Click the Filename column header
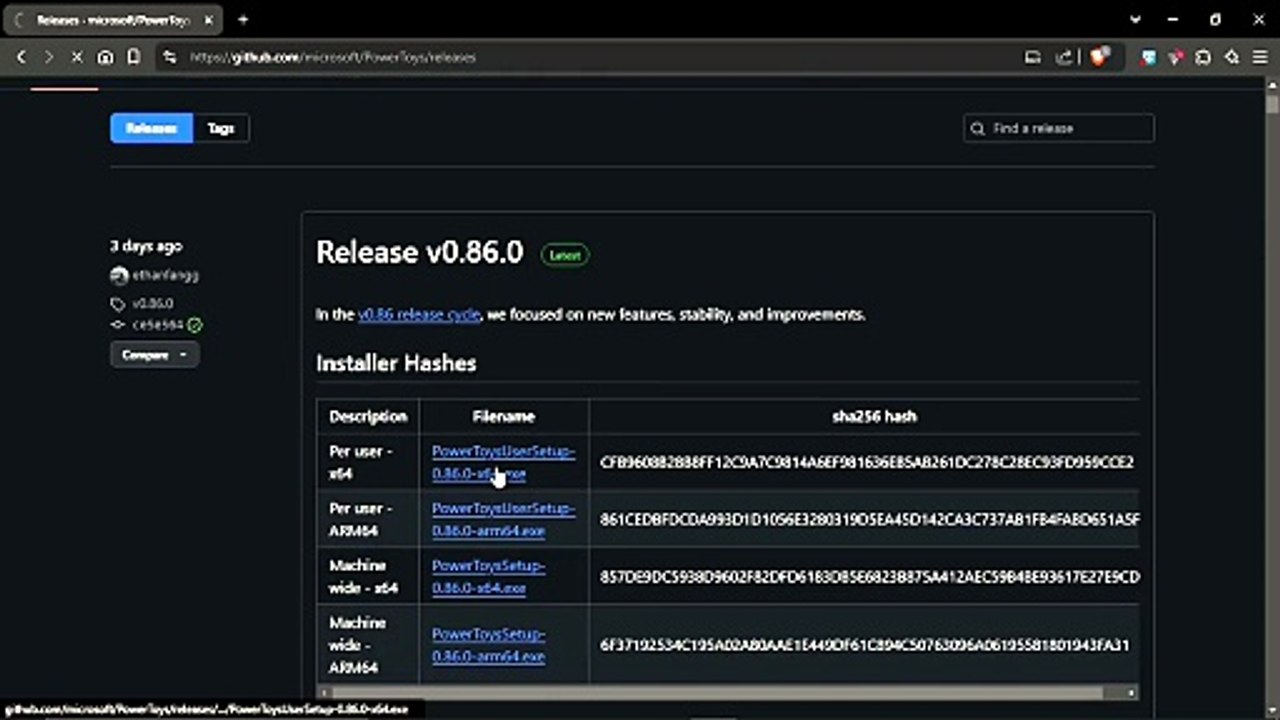The height and width of the screenshot is (720, 1280). tap(504, 416)
